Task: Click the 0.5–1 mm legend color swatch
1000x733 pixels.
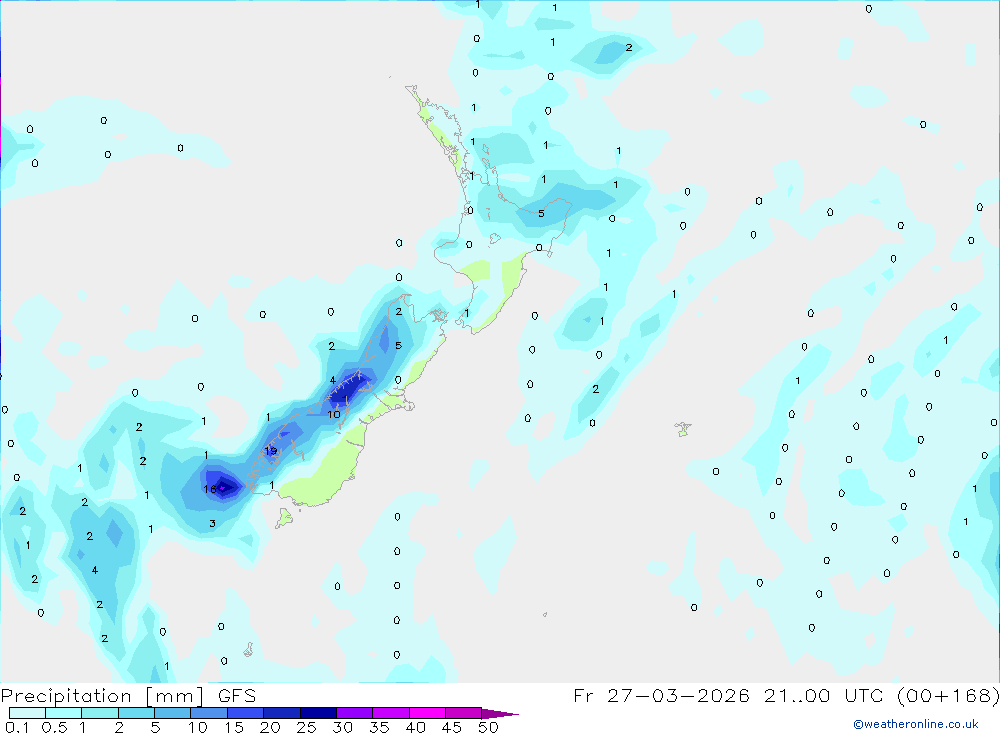Action: point(64,713)
